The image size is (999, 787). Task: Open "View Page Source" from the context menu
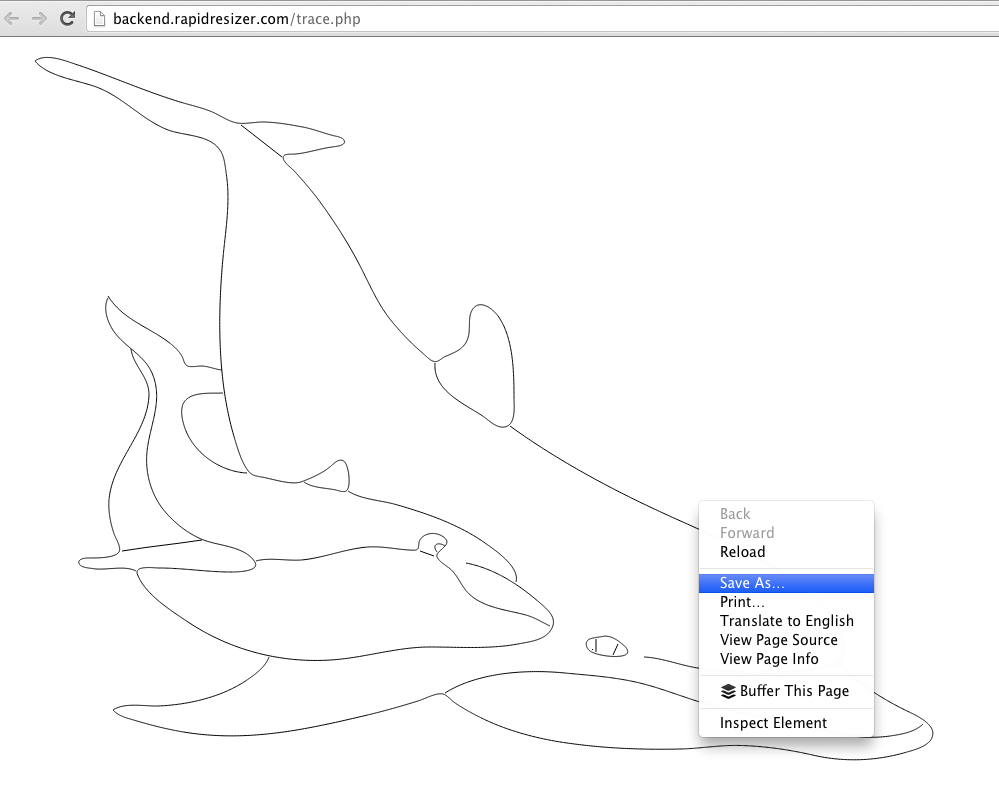(x=778, y=640)
